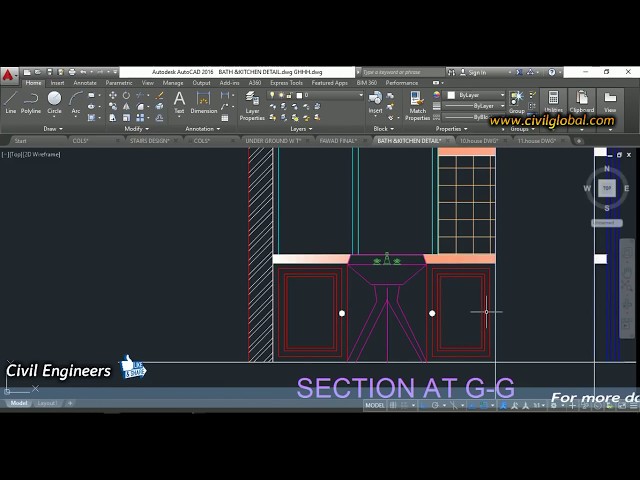Click the ByLayer object color swatch
This screenshot has height=480, width=640.
(x=451, y=95)
